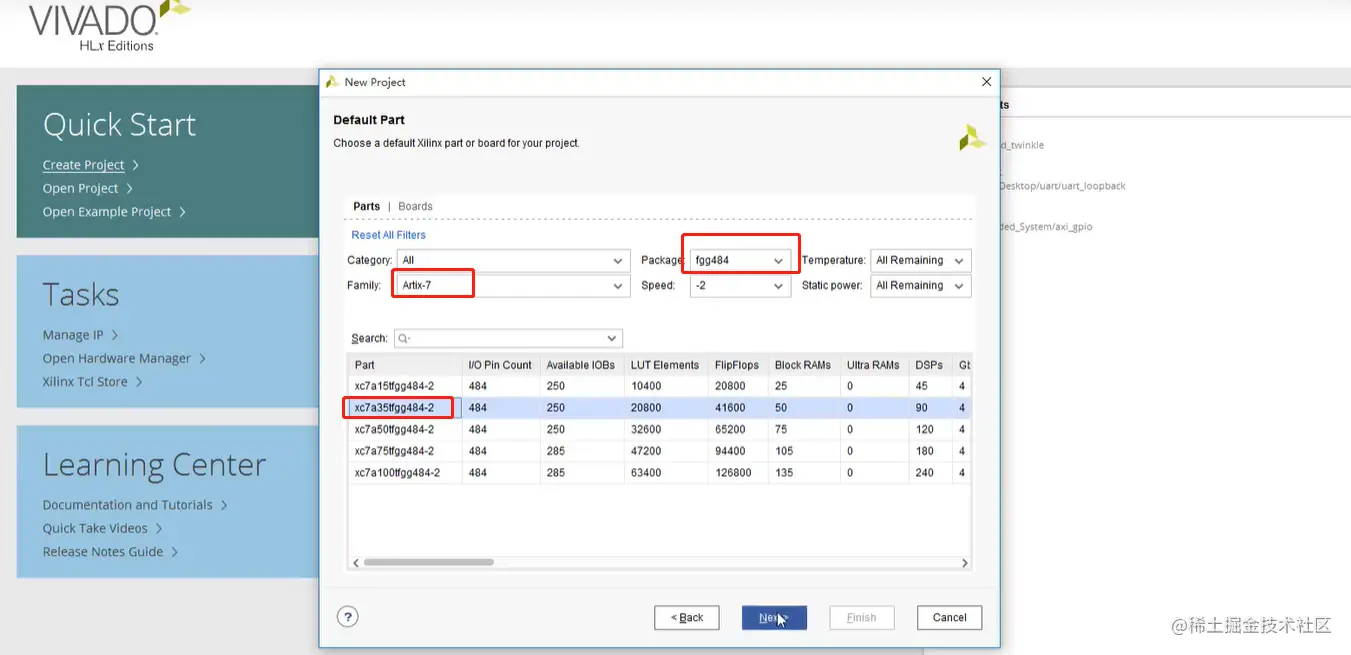This screenshot has height=655, width=1351.
Task: Switch to the Boards tab
Action: pyautogui.click(x=415, y=206)
